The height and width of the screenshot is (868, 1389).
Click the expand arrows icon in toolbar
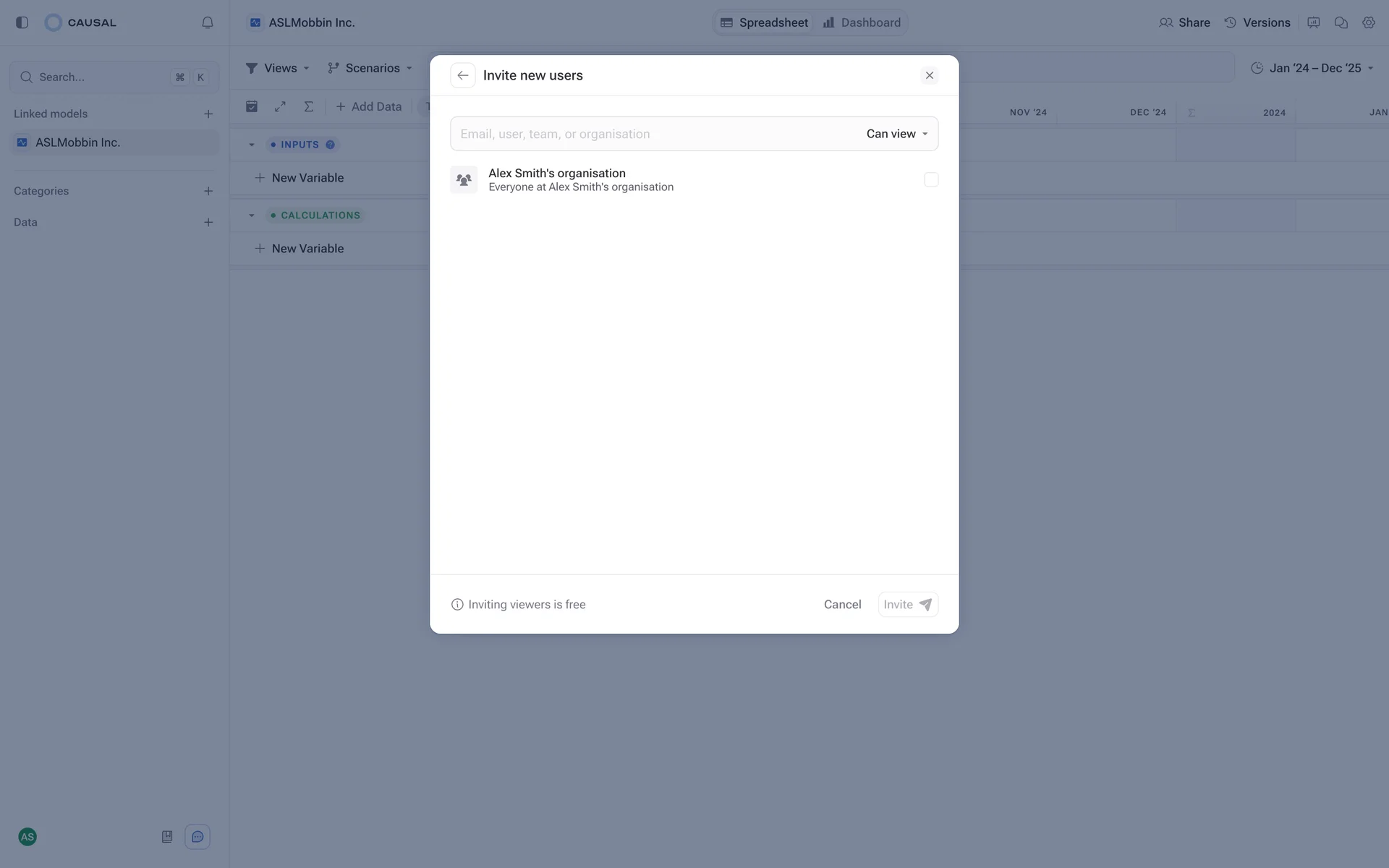(280, 106)
